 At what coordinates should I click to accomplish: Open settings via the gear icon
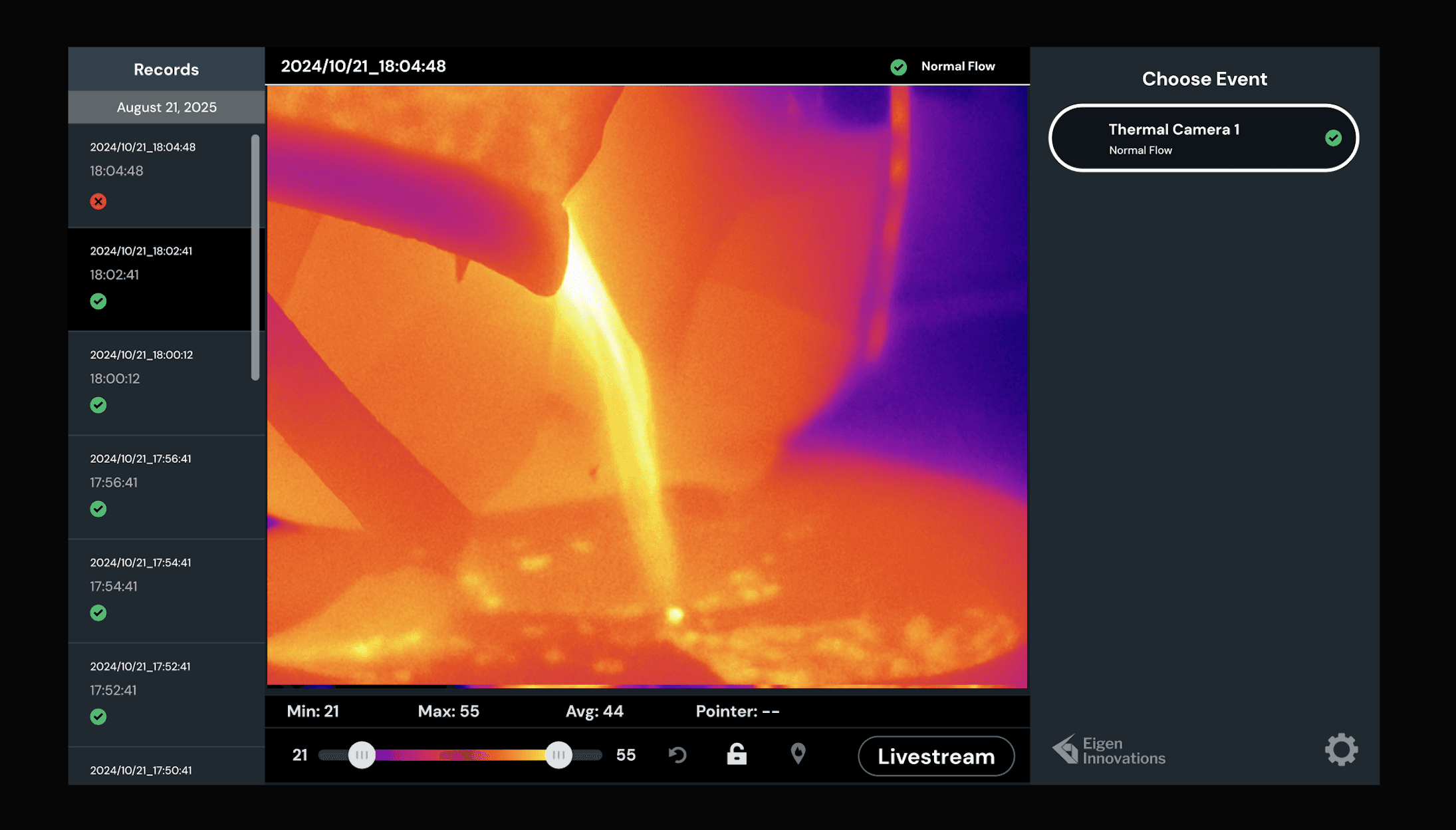[1341, 750]
